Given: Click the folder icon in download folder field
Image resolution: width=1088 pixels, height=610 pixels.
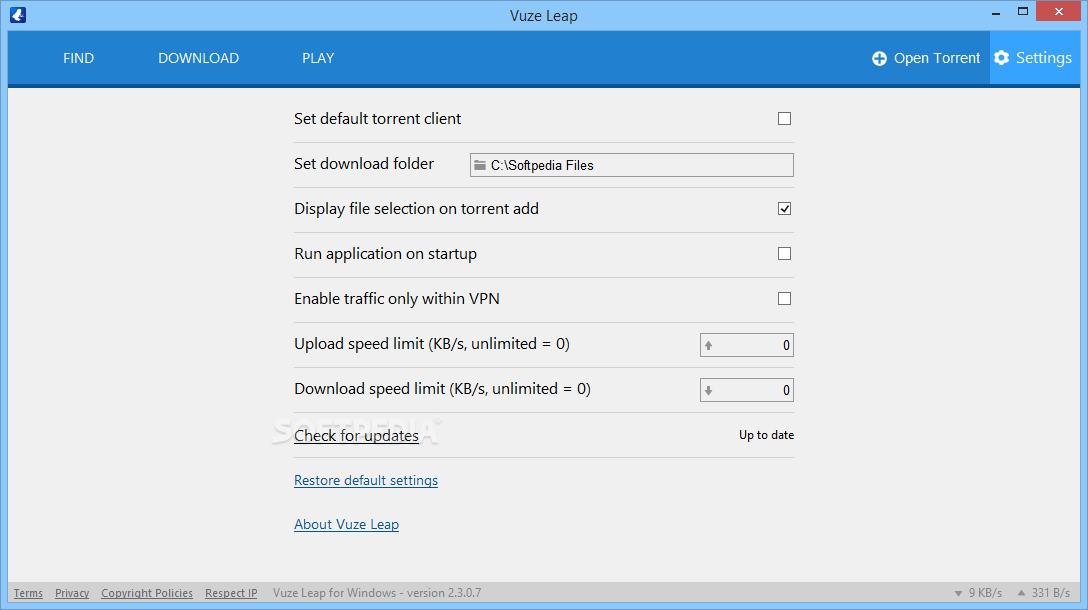Looking at the screenshot, I should [x=479, y=165].
